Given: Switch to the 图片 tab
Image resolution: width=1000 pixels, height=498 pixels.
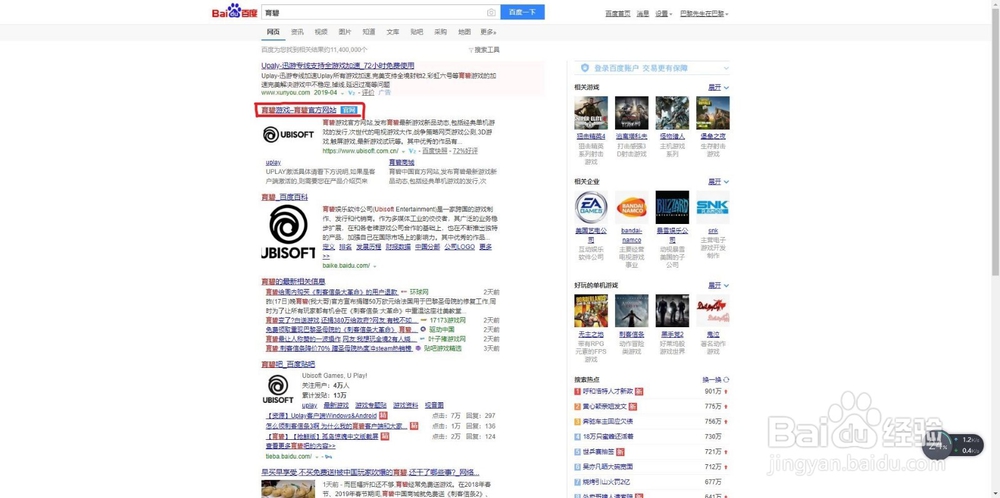Looking at the screenshot, I should tap(344, 32).
